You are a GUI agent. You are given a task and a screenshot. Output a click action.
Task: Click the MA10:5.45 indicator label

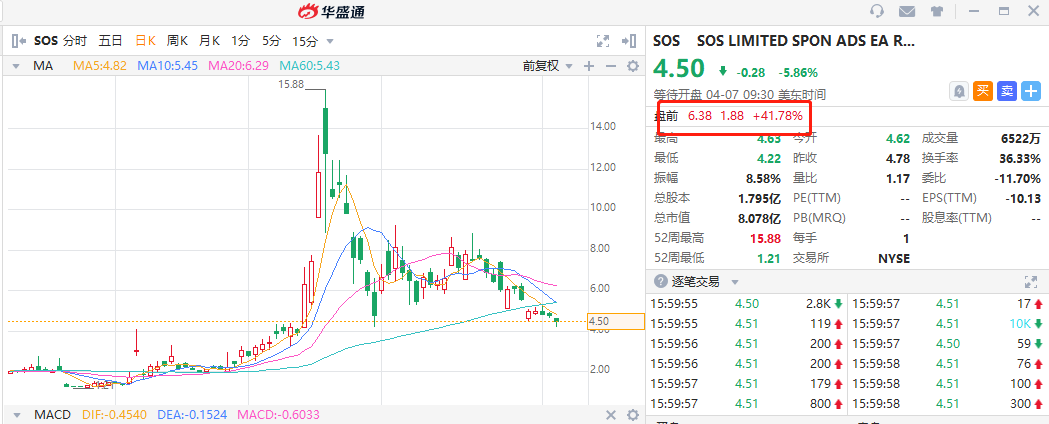[x=167, y=66]
